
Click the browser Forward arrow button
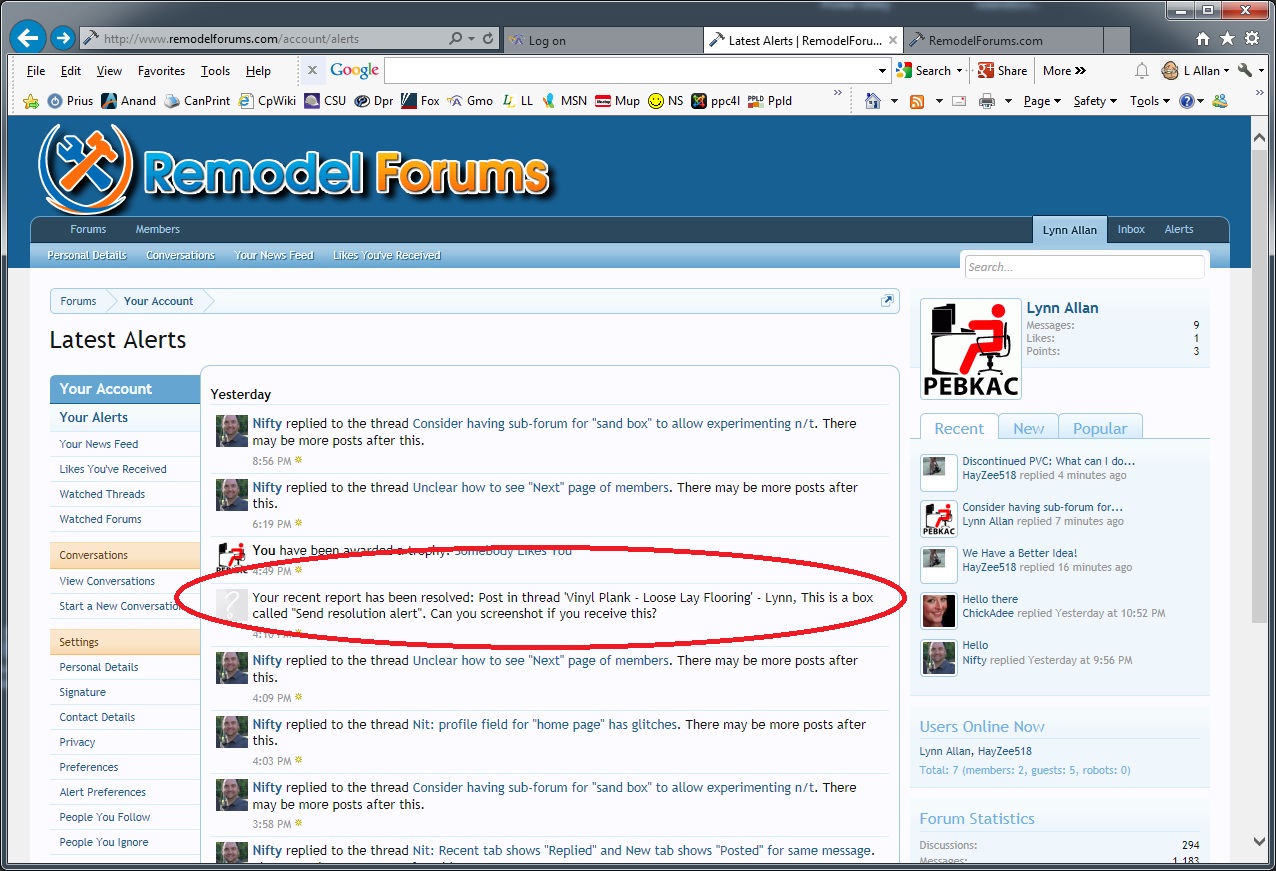click(x=63, y=39)
